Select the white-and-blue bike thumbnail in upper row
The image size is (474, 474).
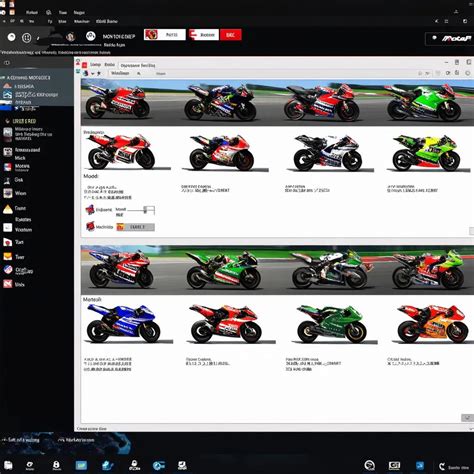[328, 153]
